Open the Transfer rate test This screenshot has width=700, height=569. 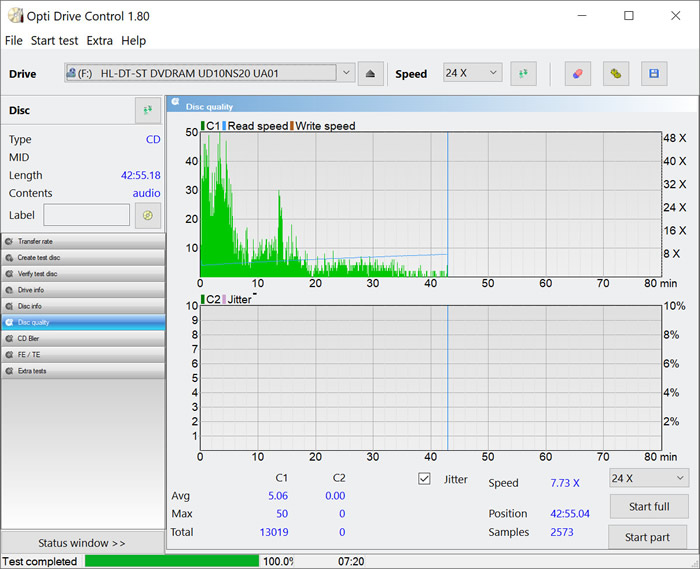(x=83, y=241)
